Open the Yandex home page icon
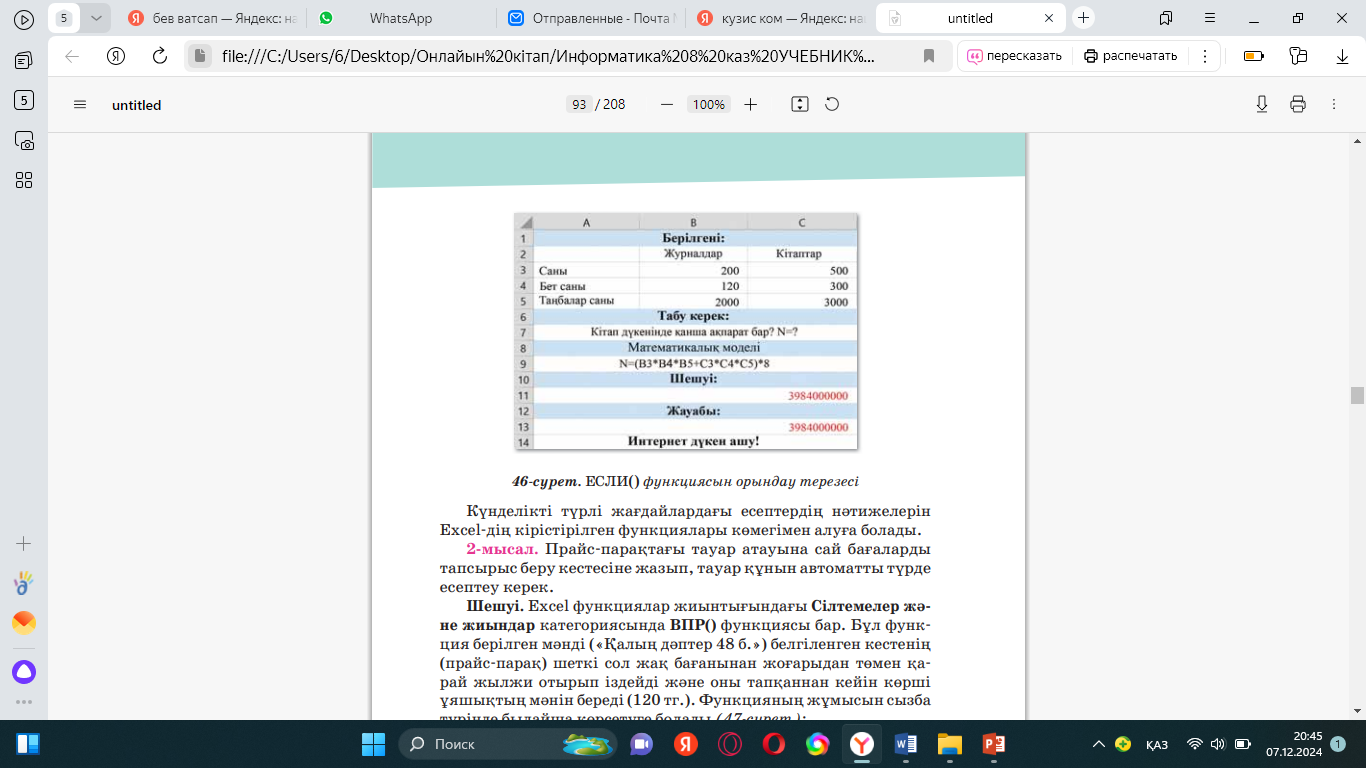The image size is (1366, 768). tap(116, 56)
